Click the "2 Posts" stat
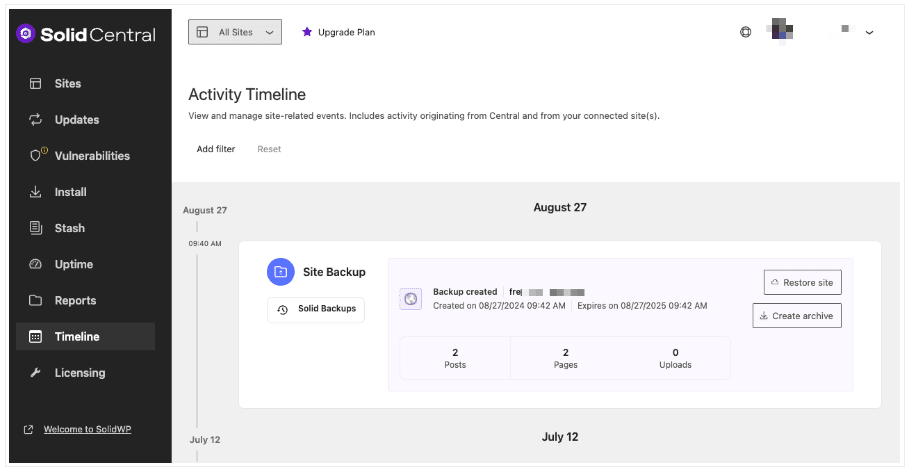The image size is (912, 475). 455,359
